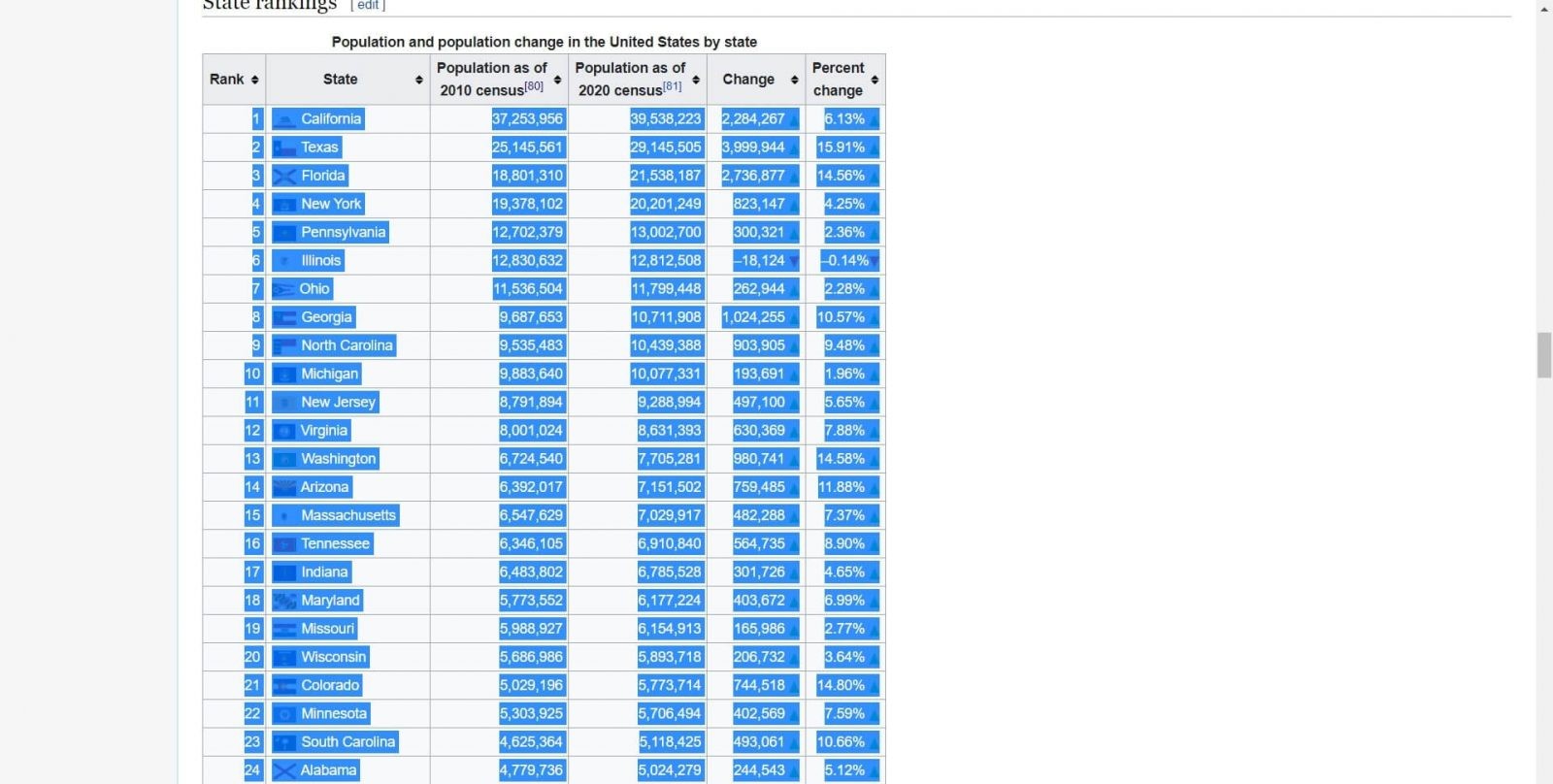The height and width of the screenshot is (784, 1553).
Task: Click the Alabama flag icon
Action: pos(284,770)
